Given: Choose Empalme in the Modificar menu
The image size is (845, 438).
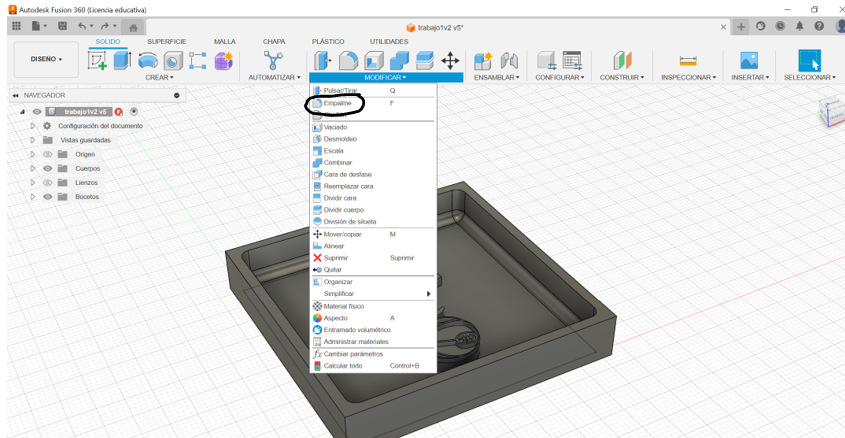Looking at the screenshot, I should 373,103.
